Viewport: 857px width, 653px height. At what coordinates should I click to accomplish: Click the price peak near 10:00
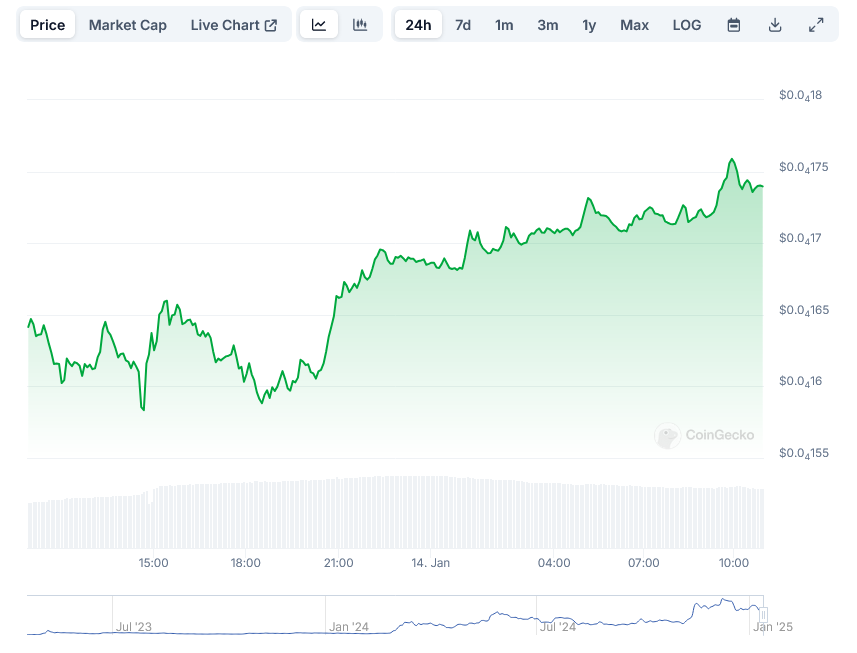click(732, 160)
